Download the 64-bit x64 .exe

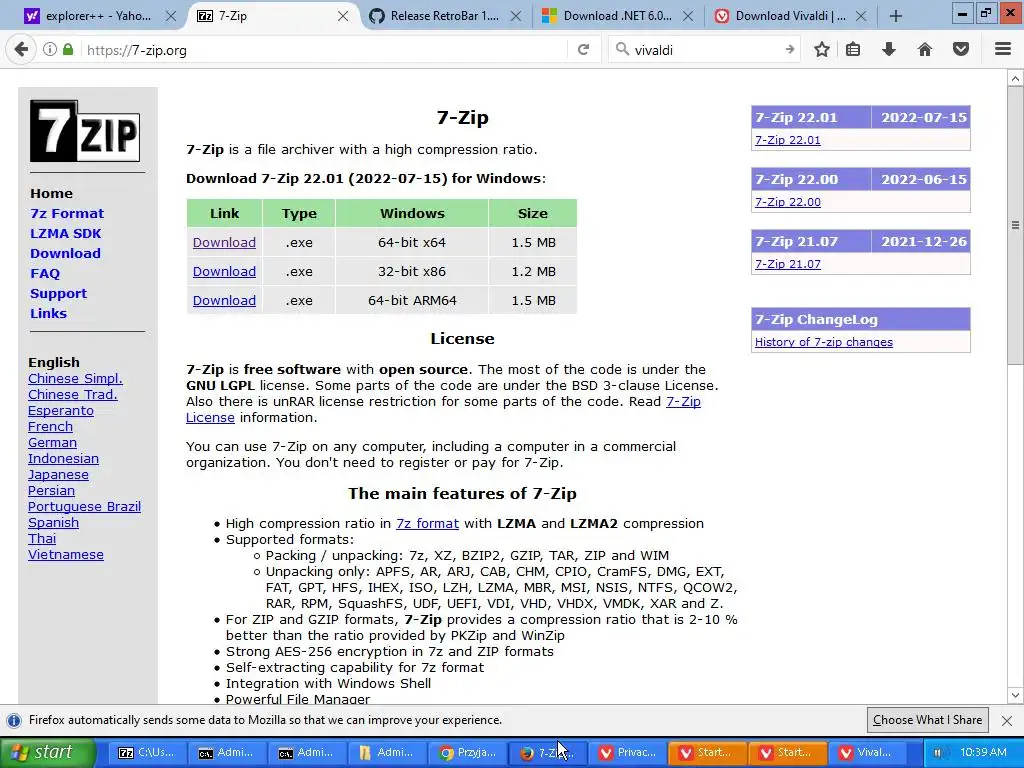click(x=224, y=242)
